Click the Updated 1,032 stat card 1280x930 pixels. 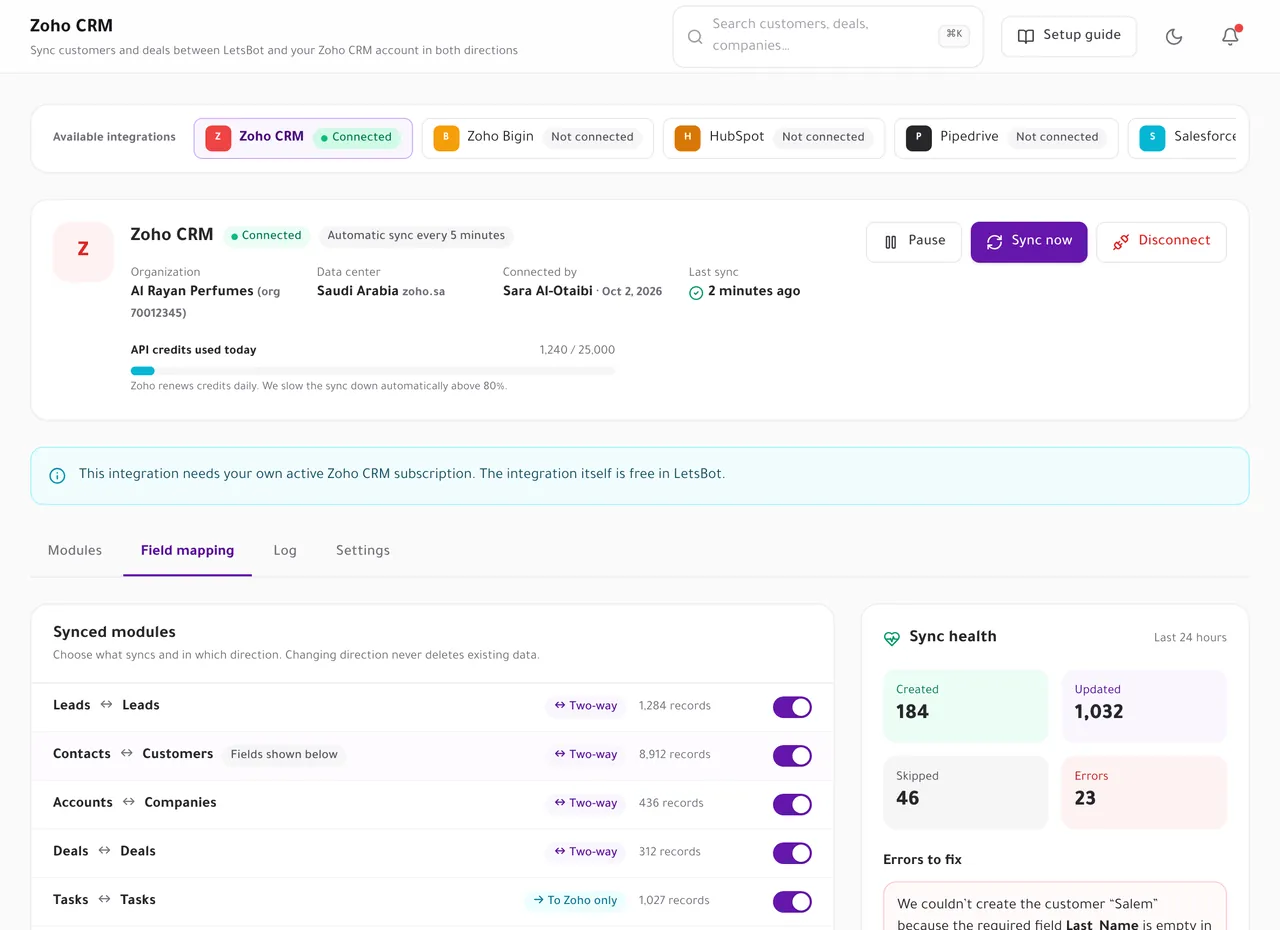1144,706
